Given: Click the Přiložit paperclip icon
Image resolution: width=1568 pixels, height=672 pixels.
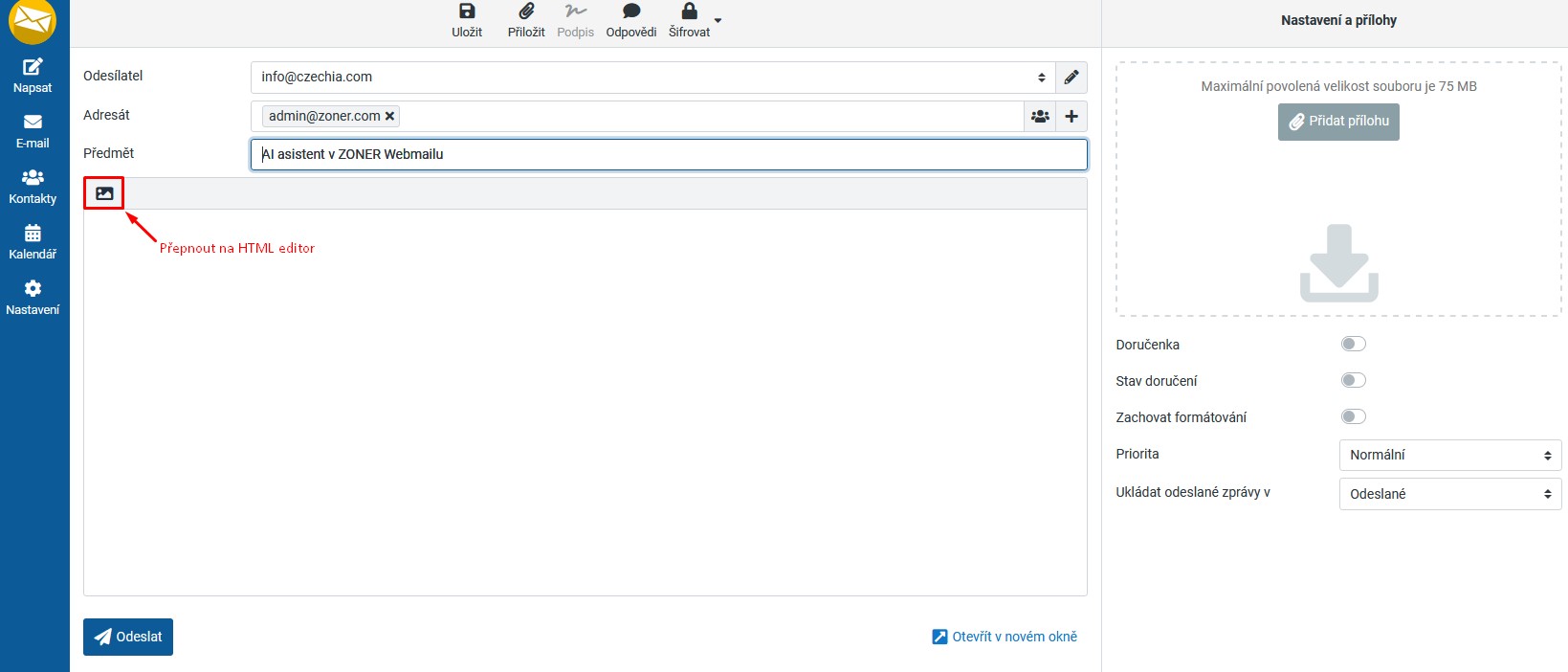Looking at the screenshot, I should pos(526,12).
